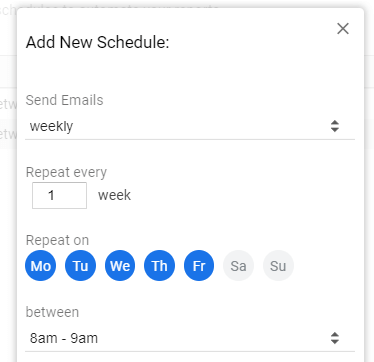The height and width of the screenshot is (362, 374).
Task: Close the Add New Schedule dialog
Action: click(x=343, y=29)
